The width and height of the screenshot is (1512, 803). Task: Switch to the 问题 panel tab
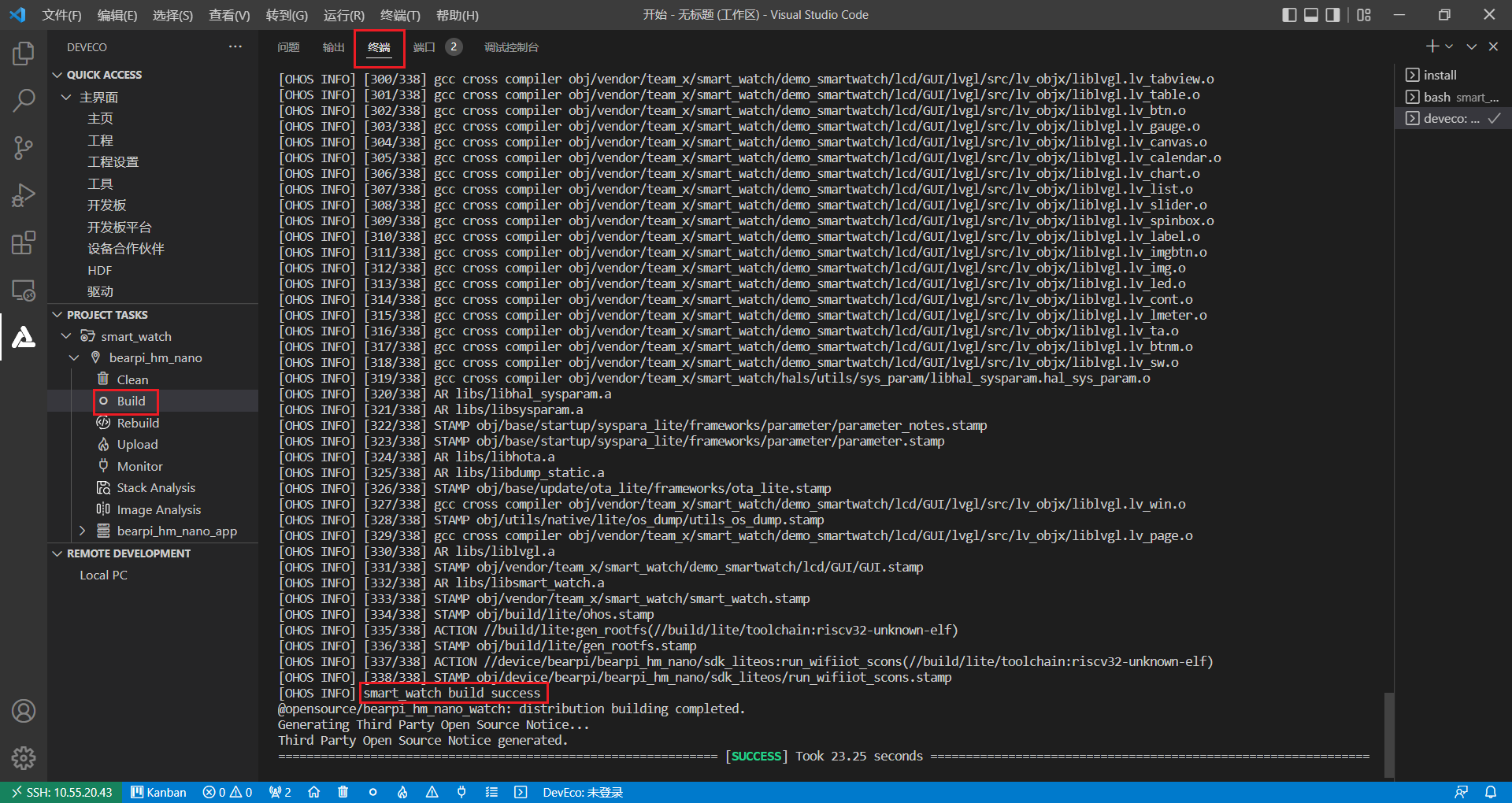(288, 47)
